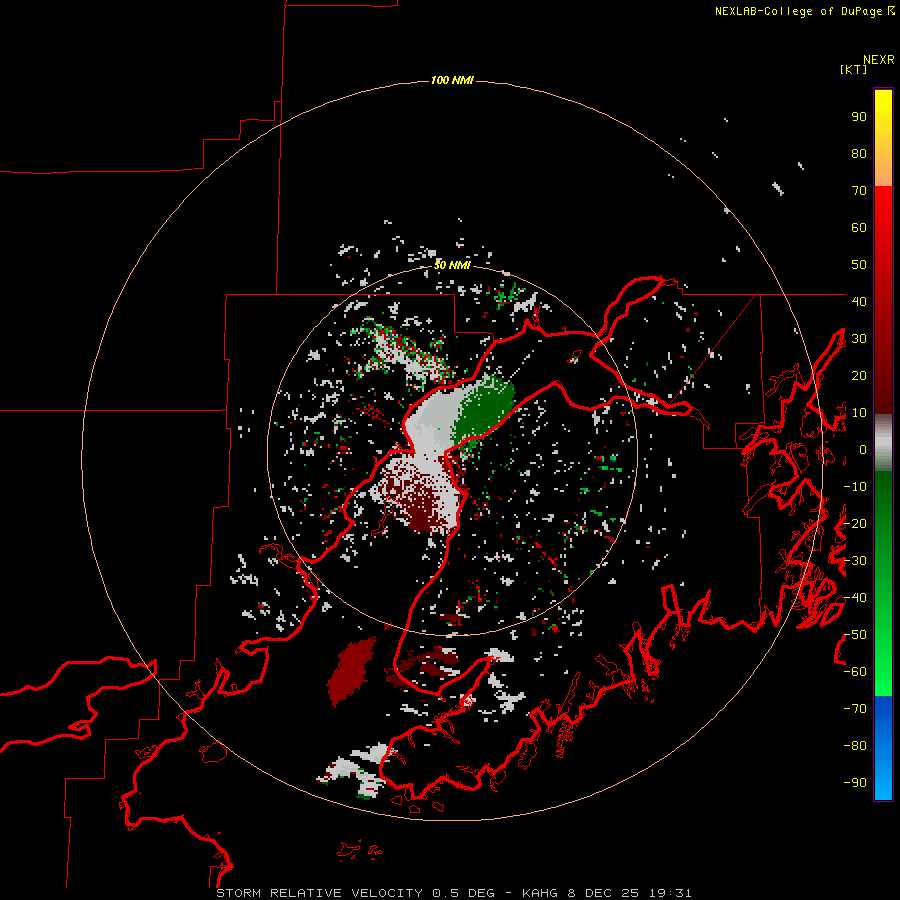
Task: Click the 30 value on the velocity scale
Action: (x=859, y=339)
